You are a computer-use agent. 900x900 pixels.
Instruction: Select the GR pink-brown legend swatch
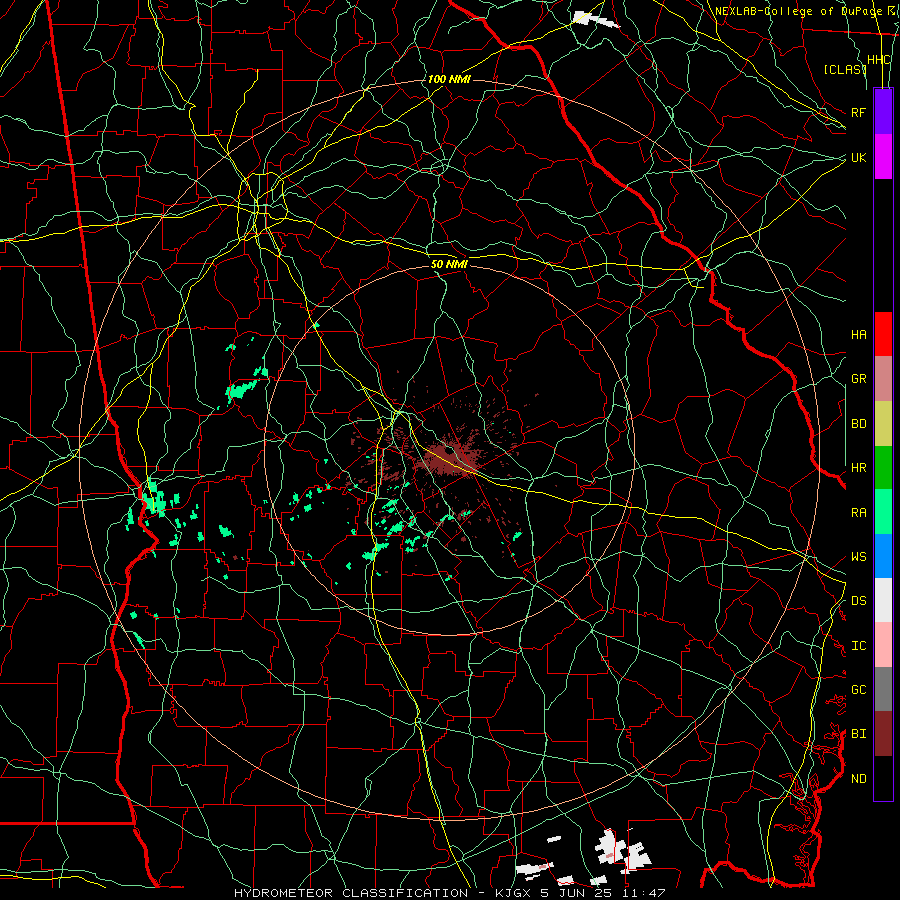883,378
